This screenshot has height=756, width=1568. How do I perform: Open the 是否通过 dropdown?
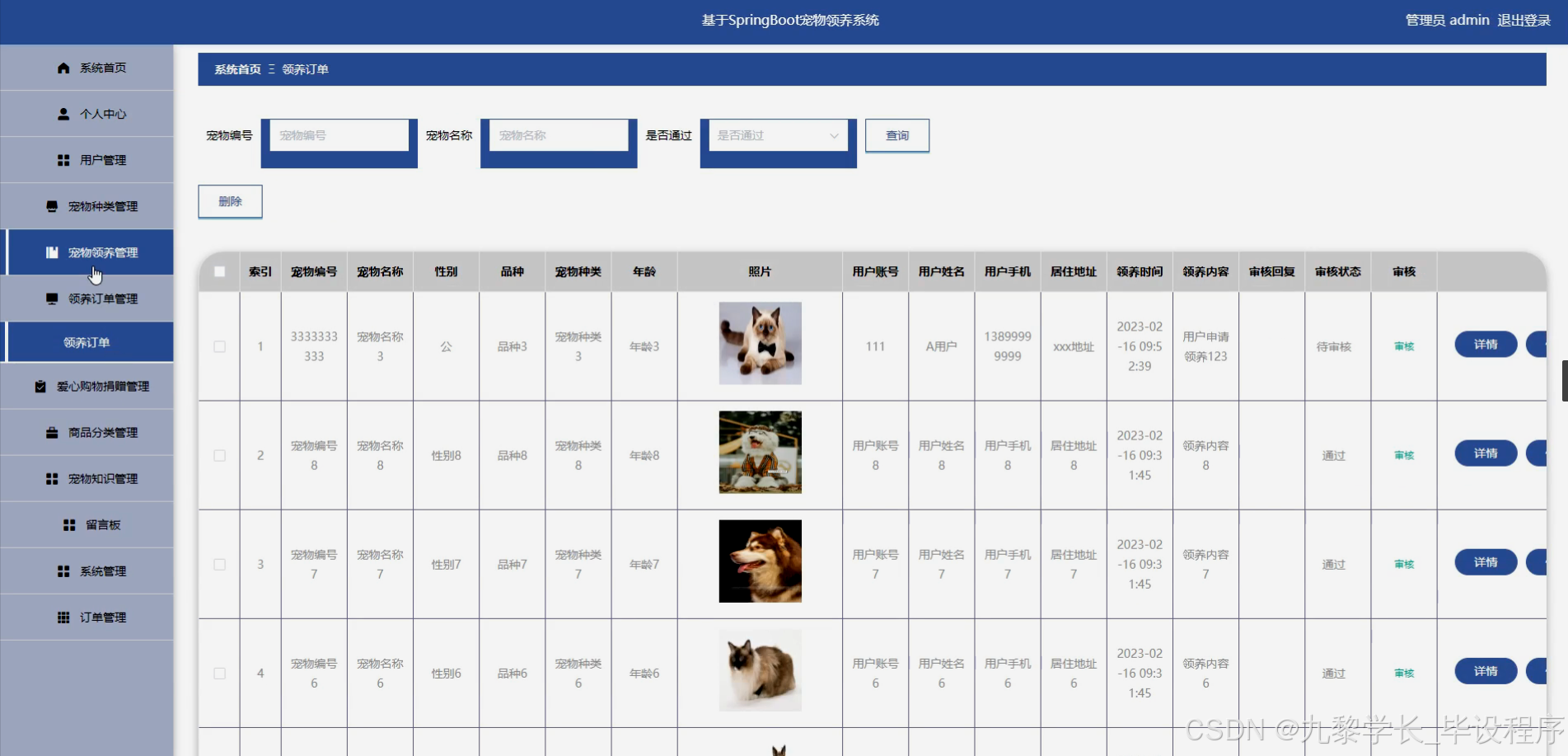[778, 135]
